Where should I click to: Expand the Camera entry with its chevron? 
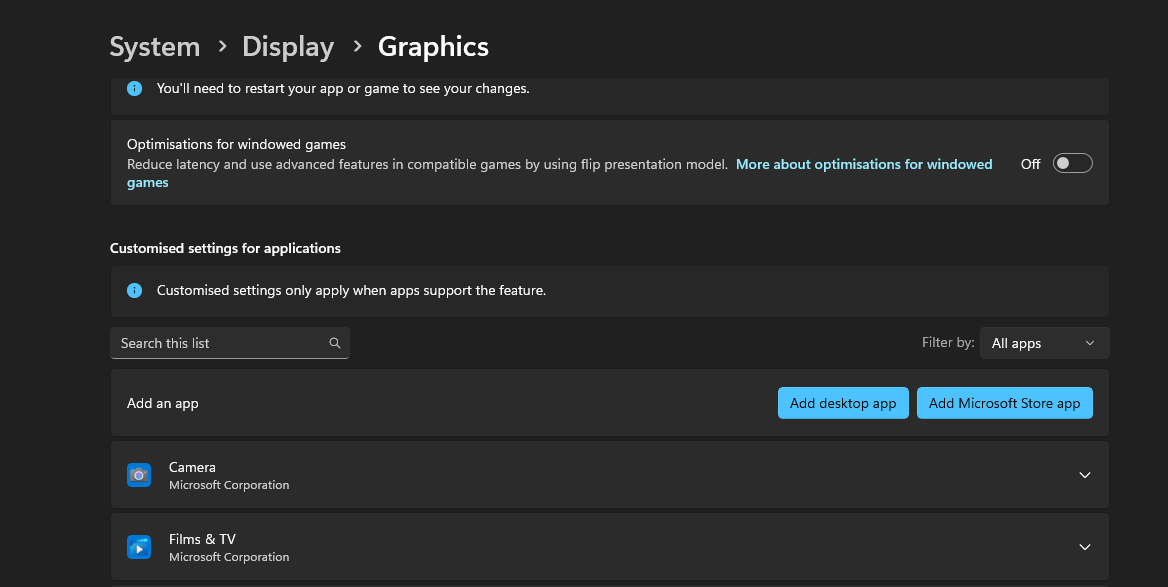tap(1085, 475)
